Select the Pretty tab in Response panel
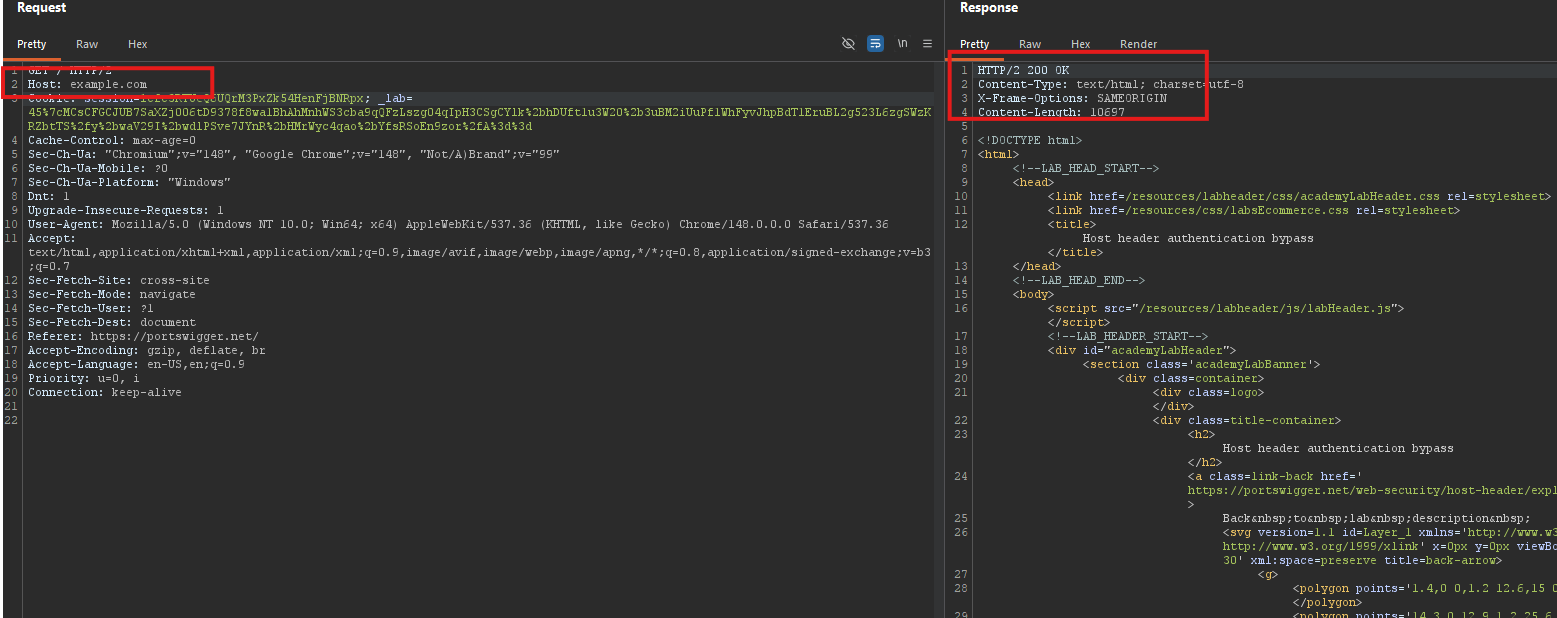This screenshot has width=1557, height=618. (975, 44)
